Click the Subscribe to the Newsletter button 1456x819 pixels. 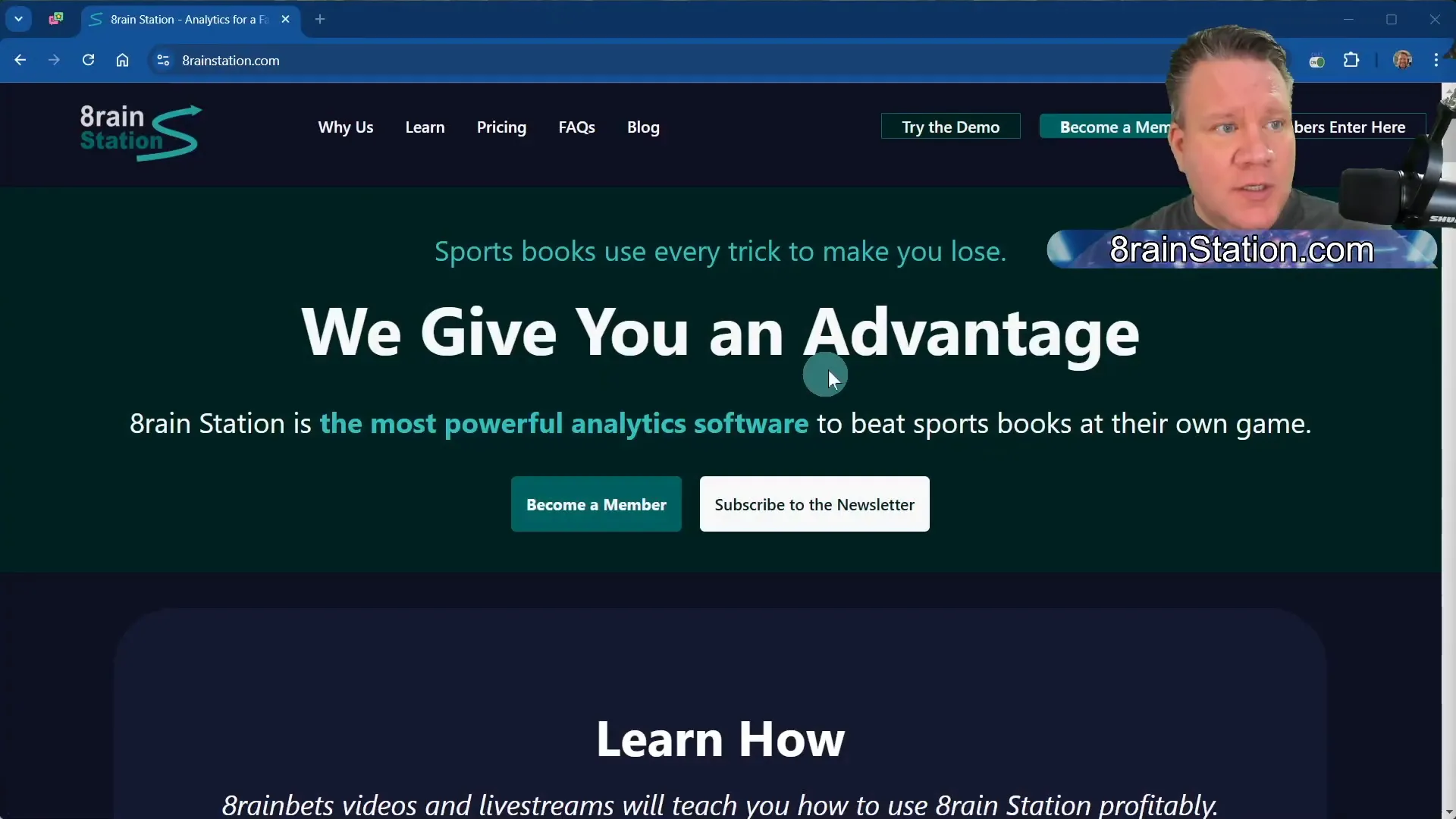coord(815,504)
